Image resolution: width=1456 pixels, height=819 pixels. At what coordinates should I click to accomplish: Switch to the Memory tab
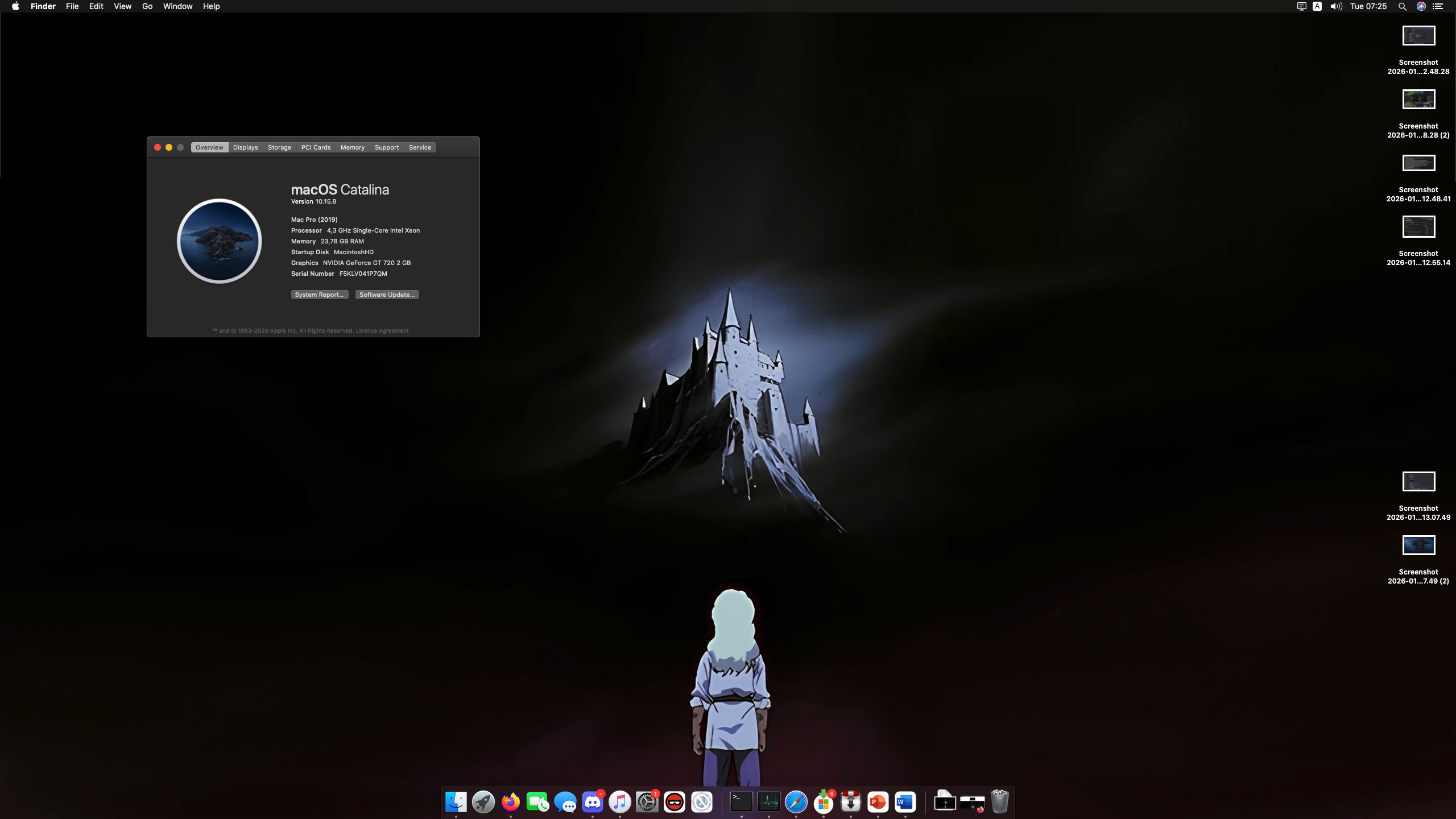click(352, 147)
